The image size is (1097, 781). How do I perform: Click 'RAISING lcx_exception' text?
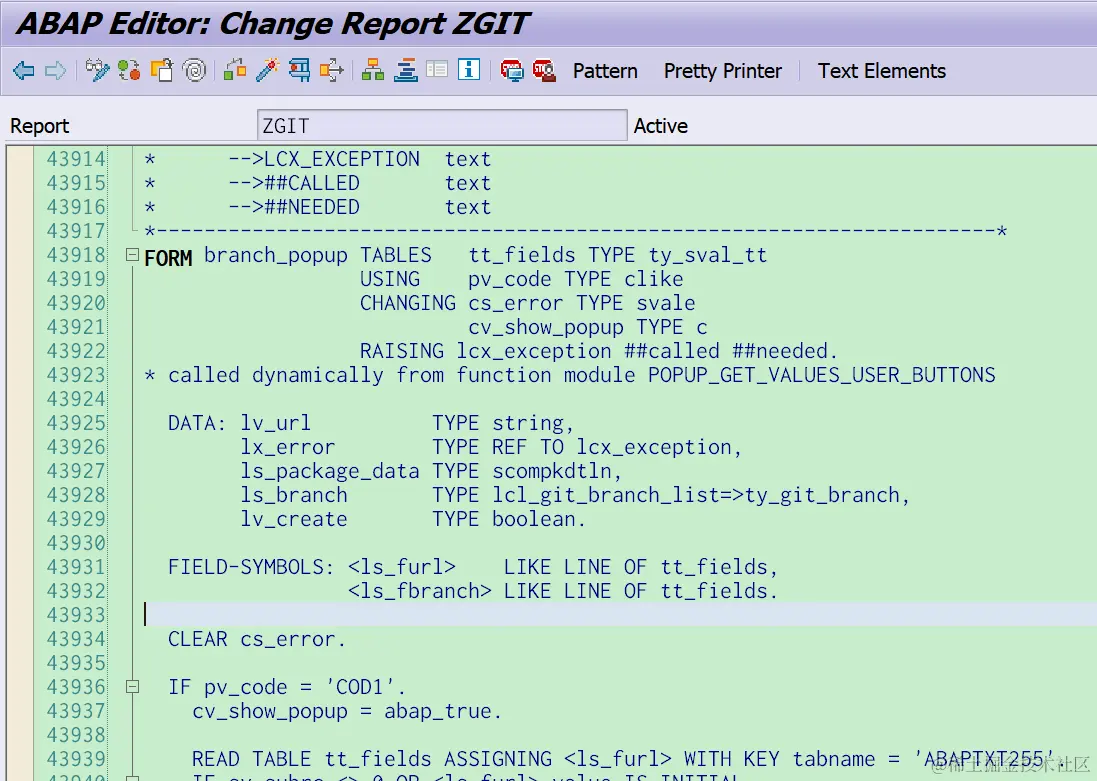pos(486,351)
